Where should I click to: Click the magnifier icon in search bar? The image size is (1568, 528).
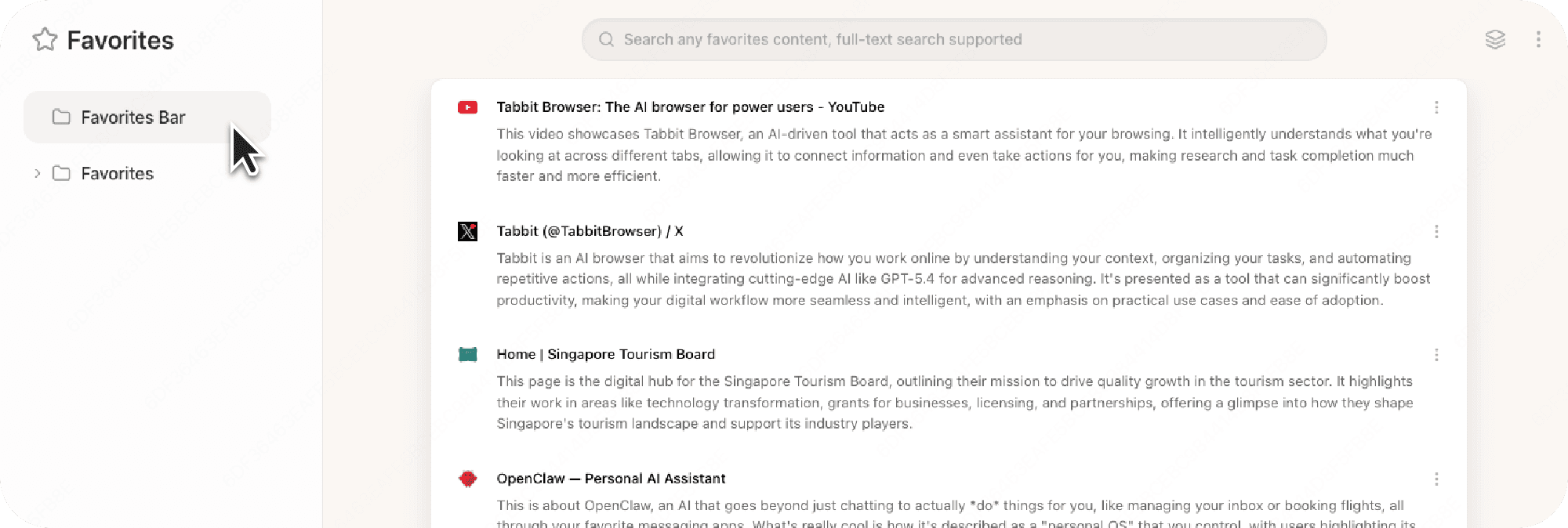[606, 40]
